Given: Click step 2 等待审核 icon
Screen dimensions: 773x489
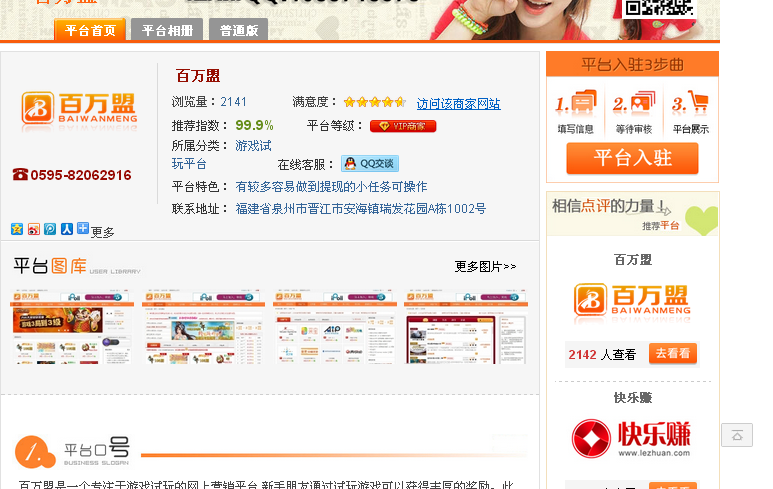Looking at the screenshot, I should point(634,102).
